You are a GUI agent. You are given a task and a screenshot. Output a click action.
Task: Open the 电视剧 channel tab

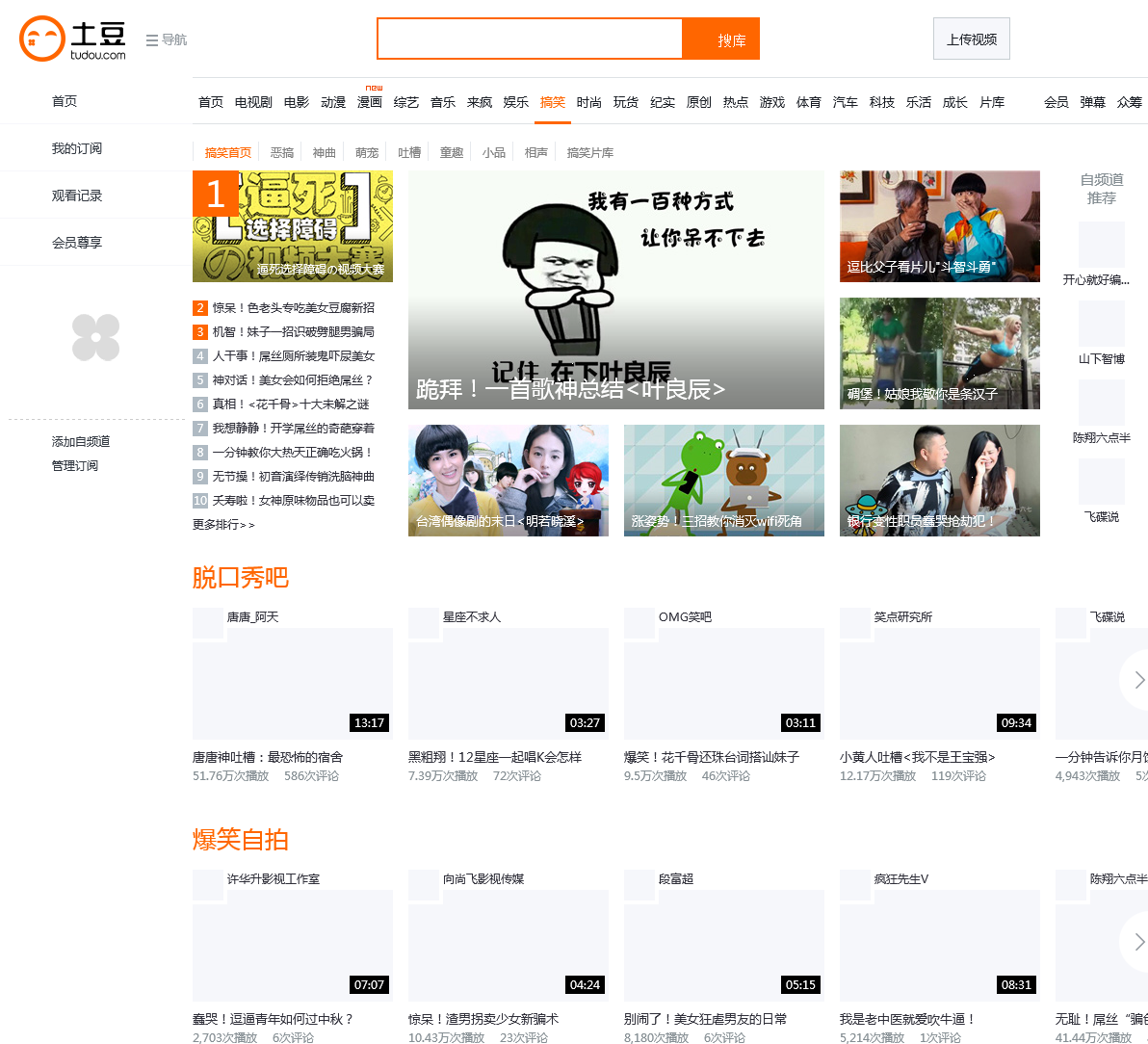[x=253, y=102]
